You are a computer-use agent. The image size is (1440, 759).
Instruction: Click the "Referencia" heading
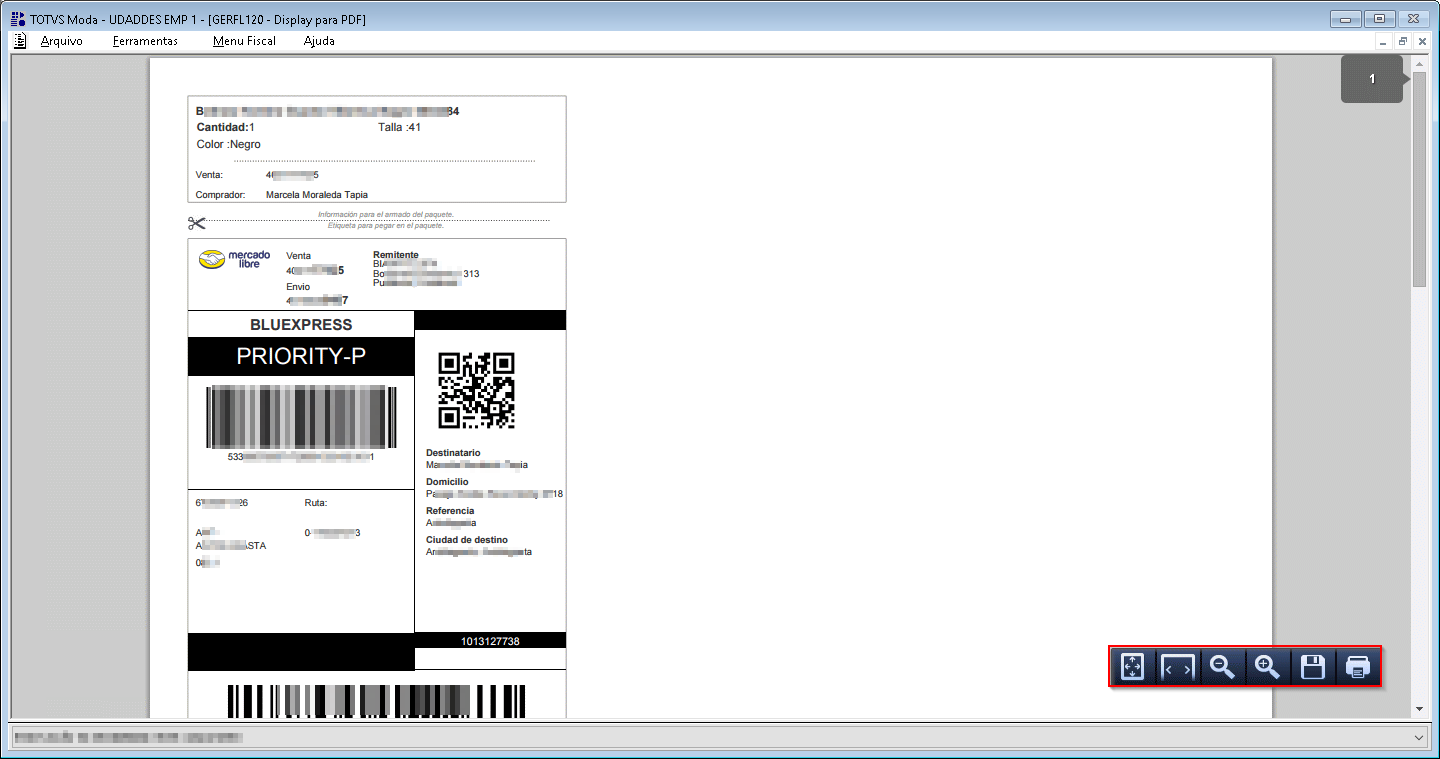pos(450,511)
